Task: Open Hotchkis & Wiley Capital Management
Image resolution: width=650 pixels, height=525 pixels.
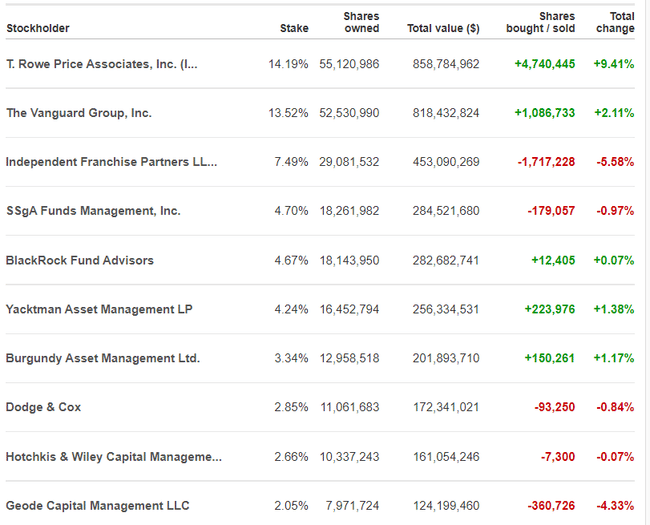Action: point(114,456)
